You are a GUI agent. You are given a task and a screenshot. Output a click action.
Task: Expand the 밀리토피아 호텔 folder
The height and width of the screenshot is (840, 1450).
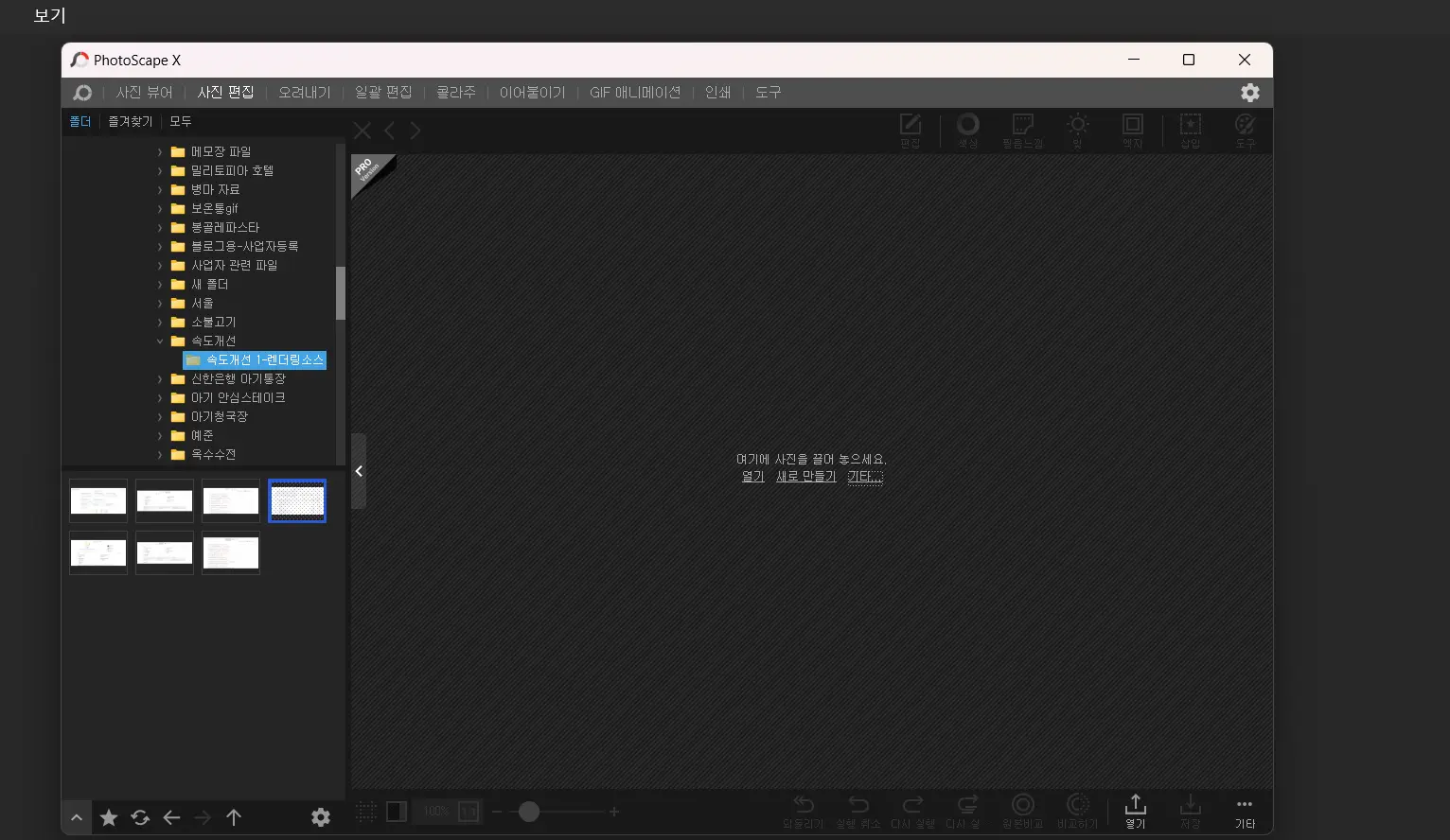[x=160, y=170]
